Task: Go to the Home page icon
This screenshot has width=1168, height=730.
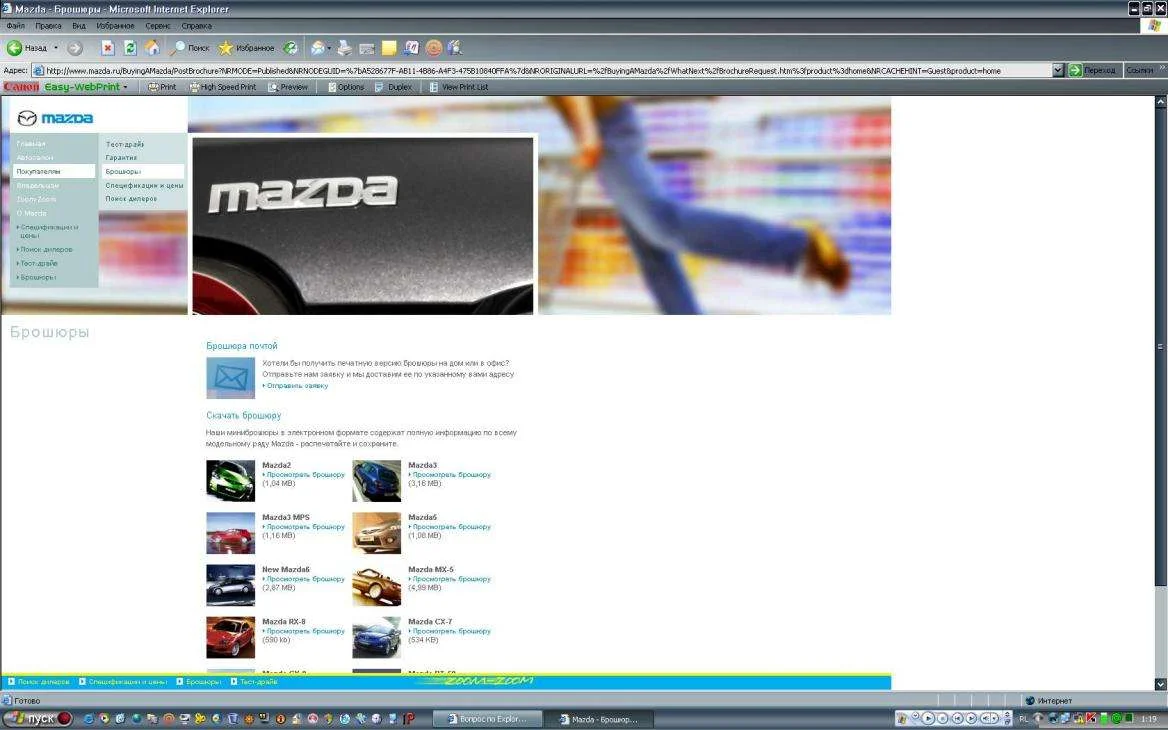Action: (153, 48)
